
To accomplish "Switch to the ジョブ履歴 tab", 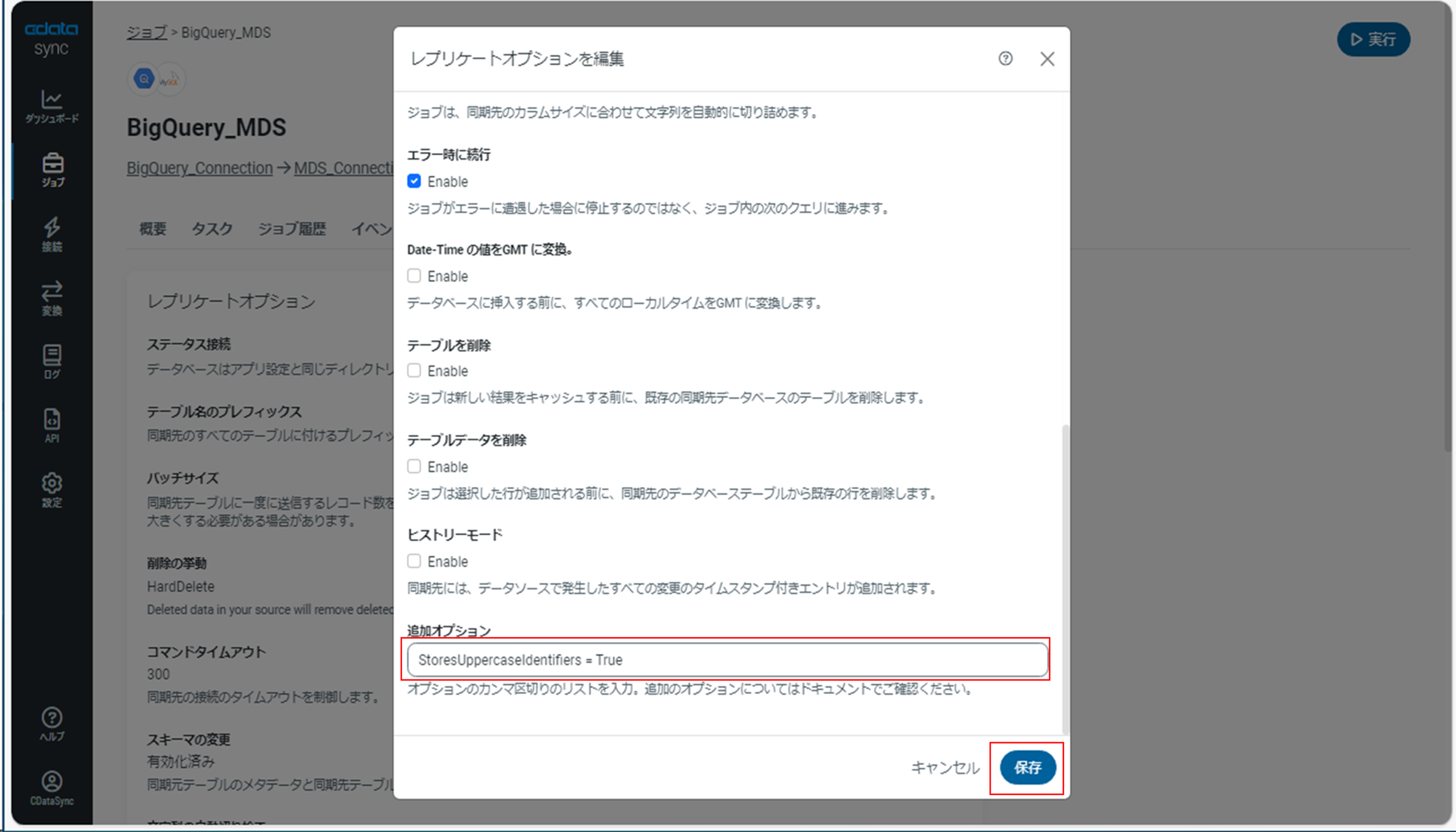I will [292, 228].
